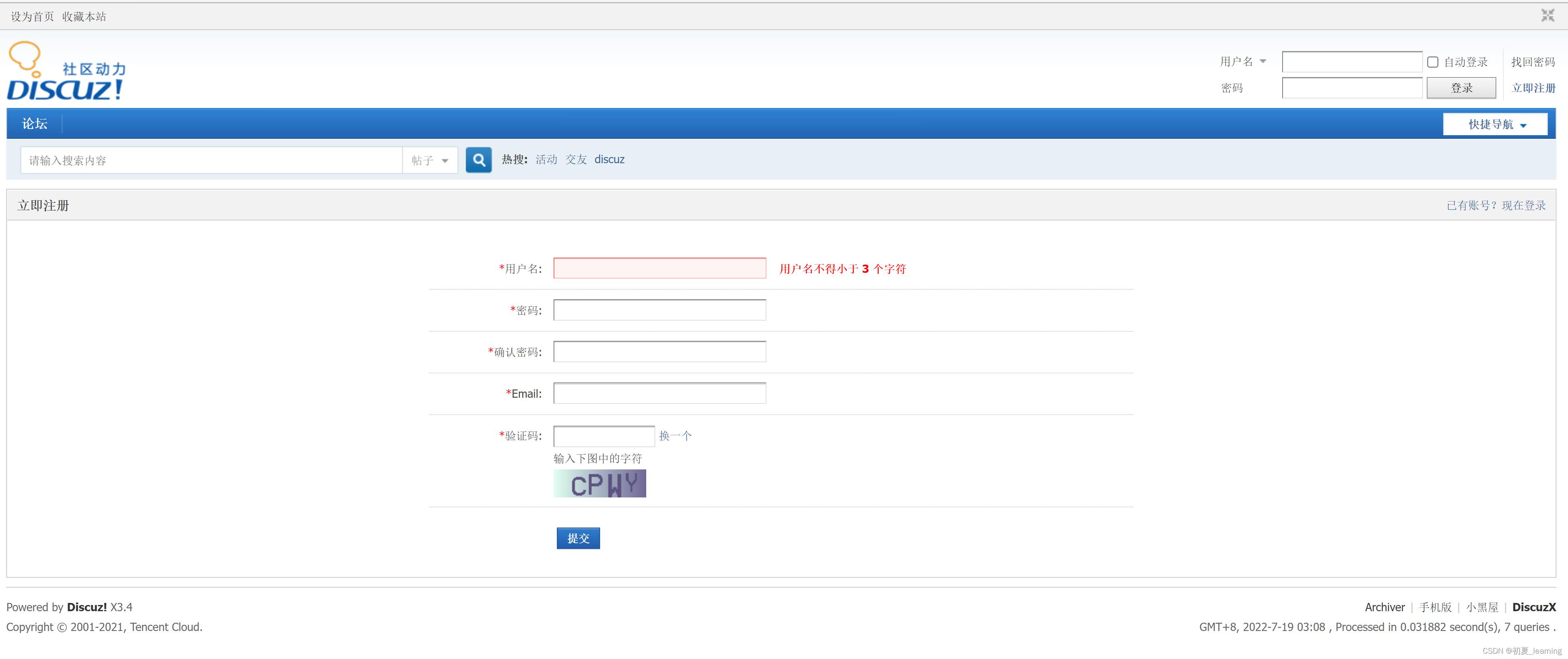Viewport: 1568px width, 659px height.
Task: Click the 立即注册 panel heading
Action: coord(43,206)
